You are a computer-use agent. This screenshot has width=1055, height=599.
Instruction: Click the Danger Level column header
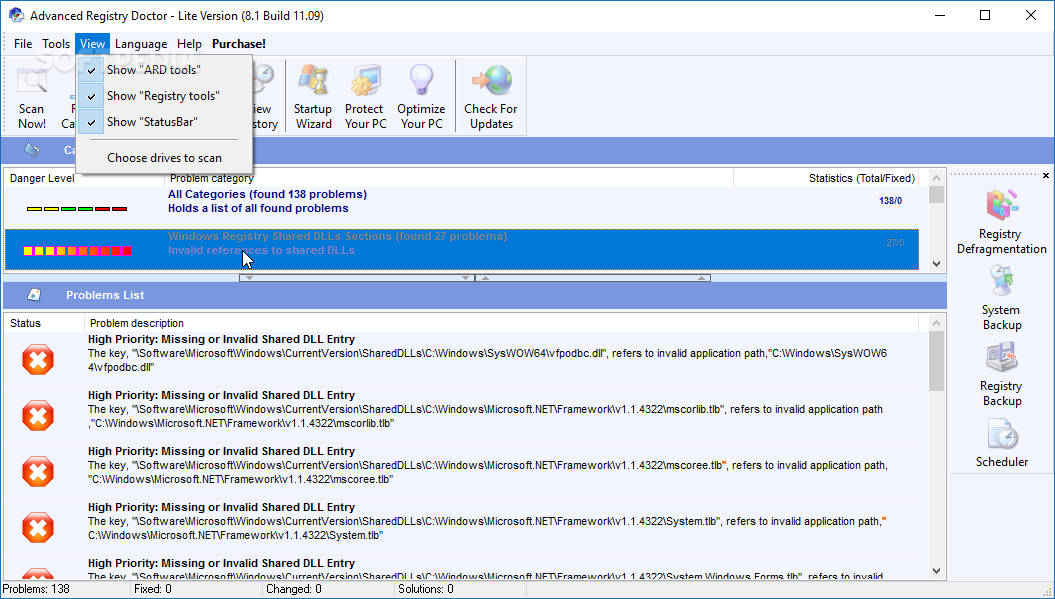[x=84, y=178]
